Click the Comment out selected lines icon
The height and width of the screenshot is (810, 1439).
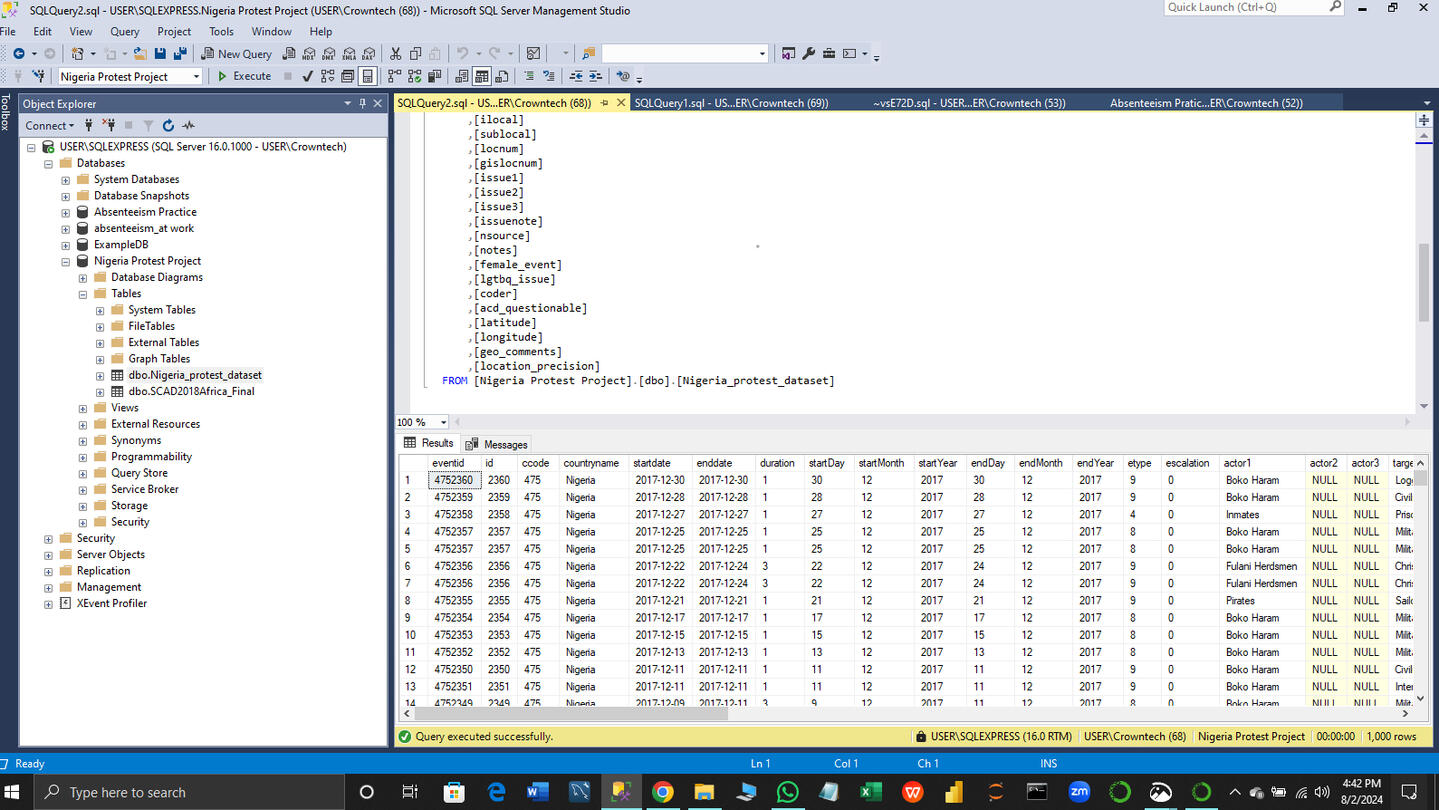(x=528, y=76)
